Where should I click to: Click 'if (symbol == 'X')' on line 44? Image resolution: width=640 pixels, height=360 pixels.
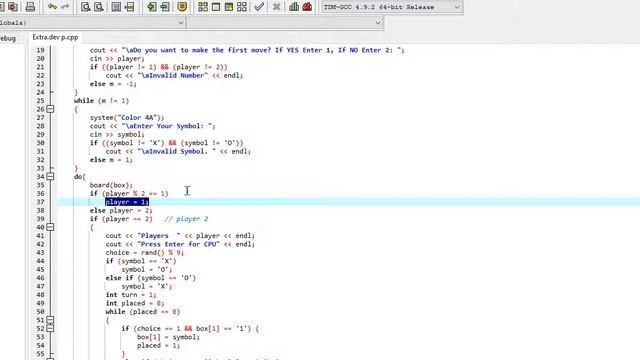tap(141, 261)
